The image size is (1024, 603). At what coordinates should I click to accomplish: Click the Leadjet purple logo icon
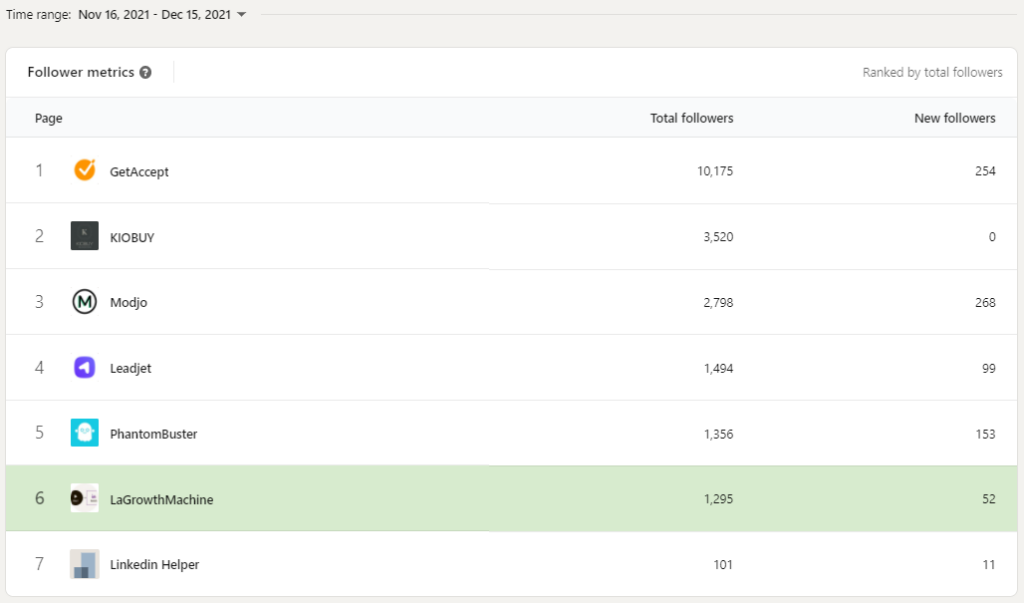click(x=85, y=368)
